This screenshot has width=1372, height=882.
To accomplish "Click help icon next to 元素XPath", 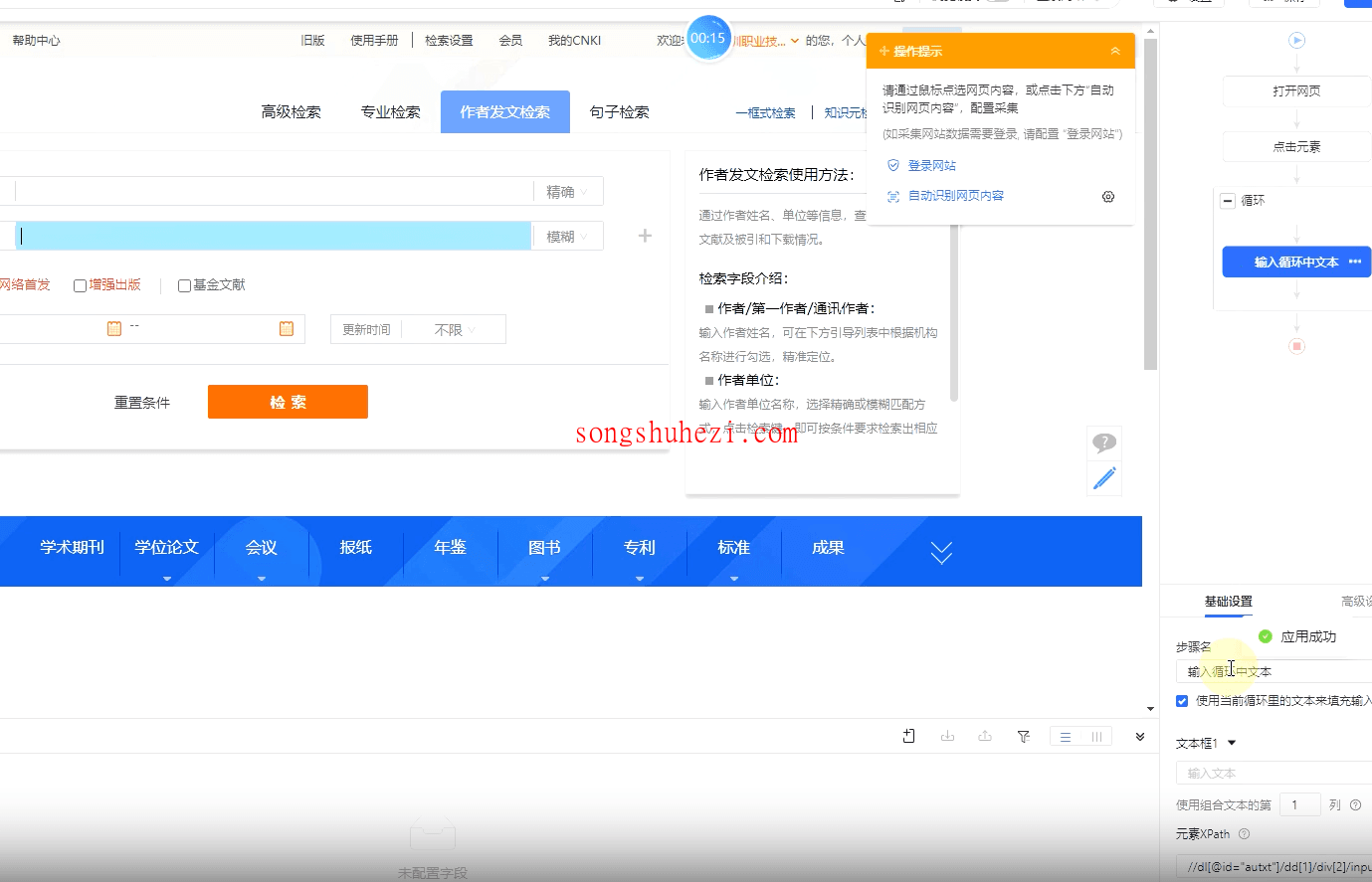I will (1244, 834).
